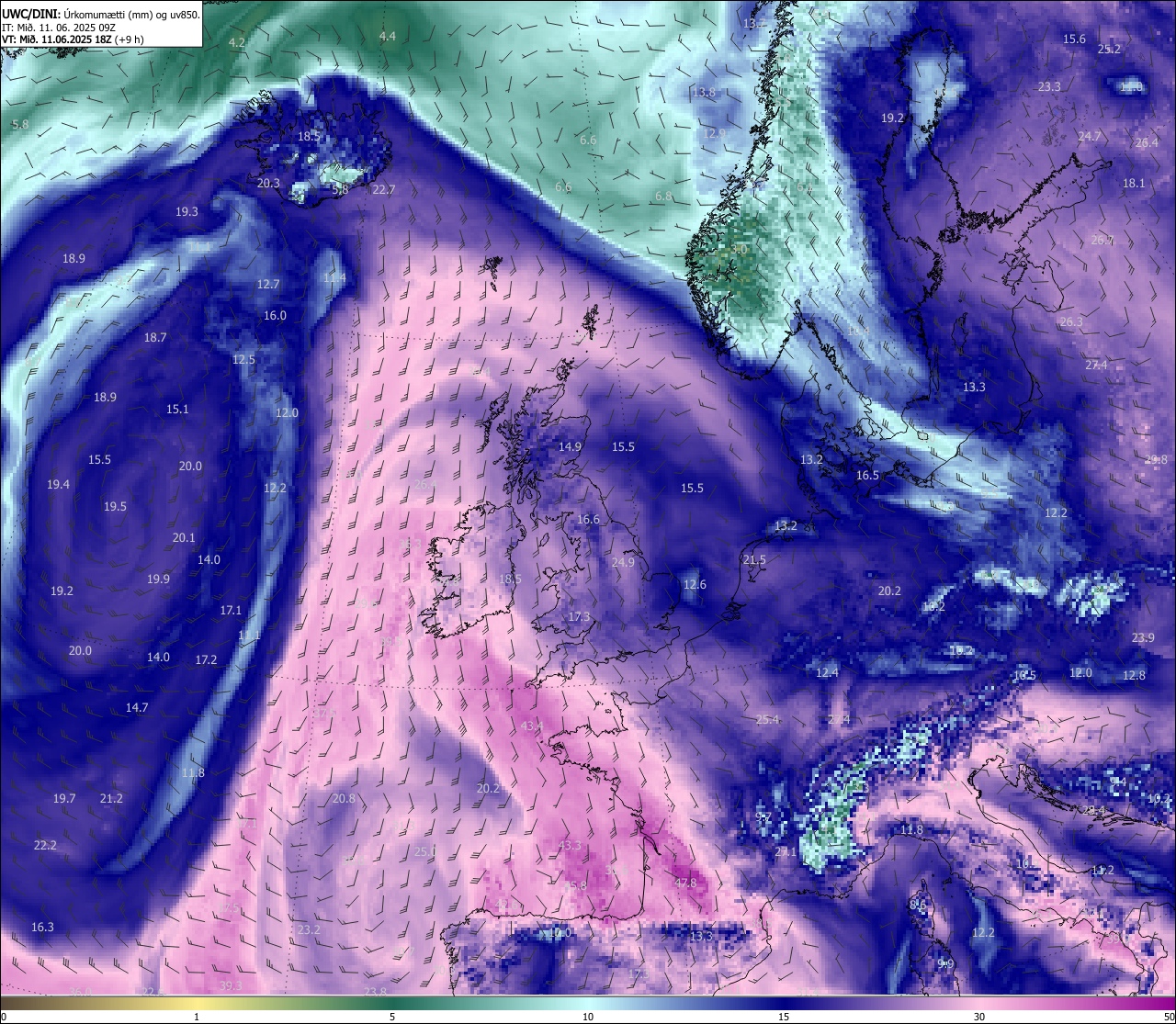The width and height of the screenshot is (1176, 1024).
Task: Click the map value 19.4
Action: (58, 485)
